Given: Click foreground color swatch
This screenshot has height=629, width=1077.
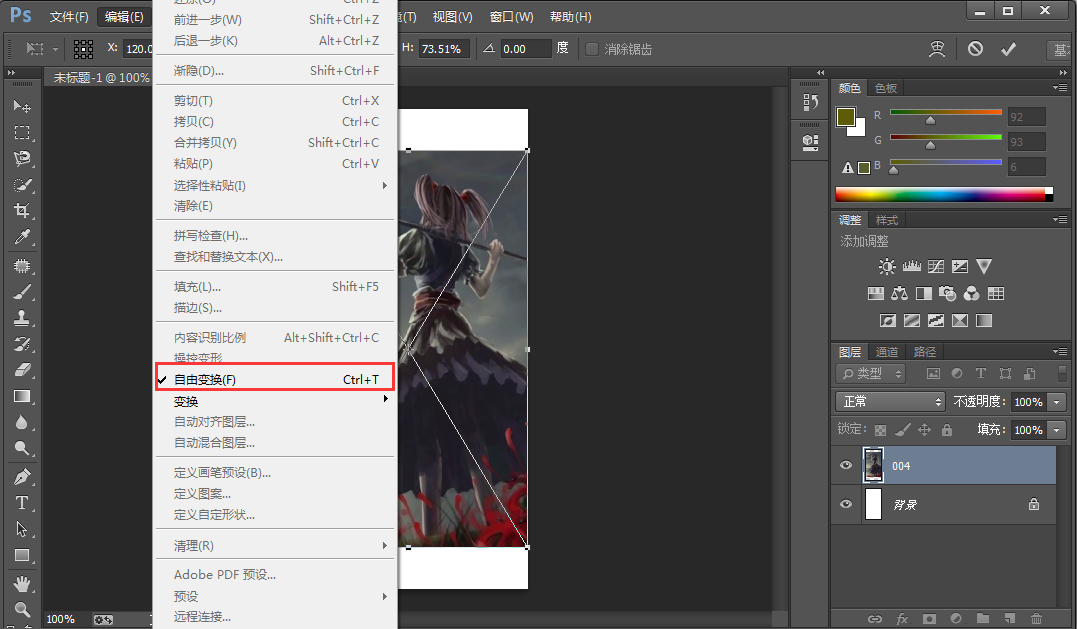Looking at the screenshot, I should click(x=846, y=117).
